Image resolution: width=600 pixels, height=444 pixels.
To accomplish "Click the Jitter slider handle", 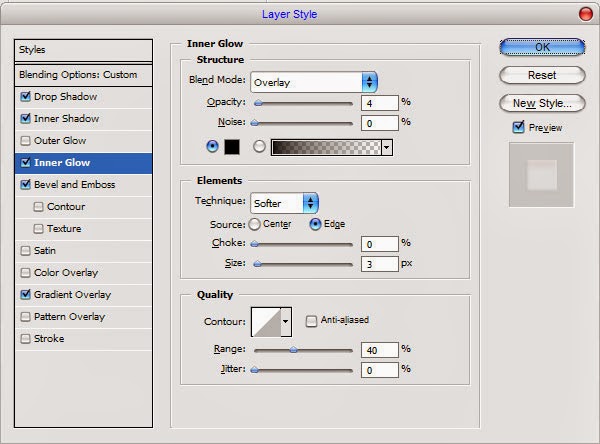I will pos(254,370).
